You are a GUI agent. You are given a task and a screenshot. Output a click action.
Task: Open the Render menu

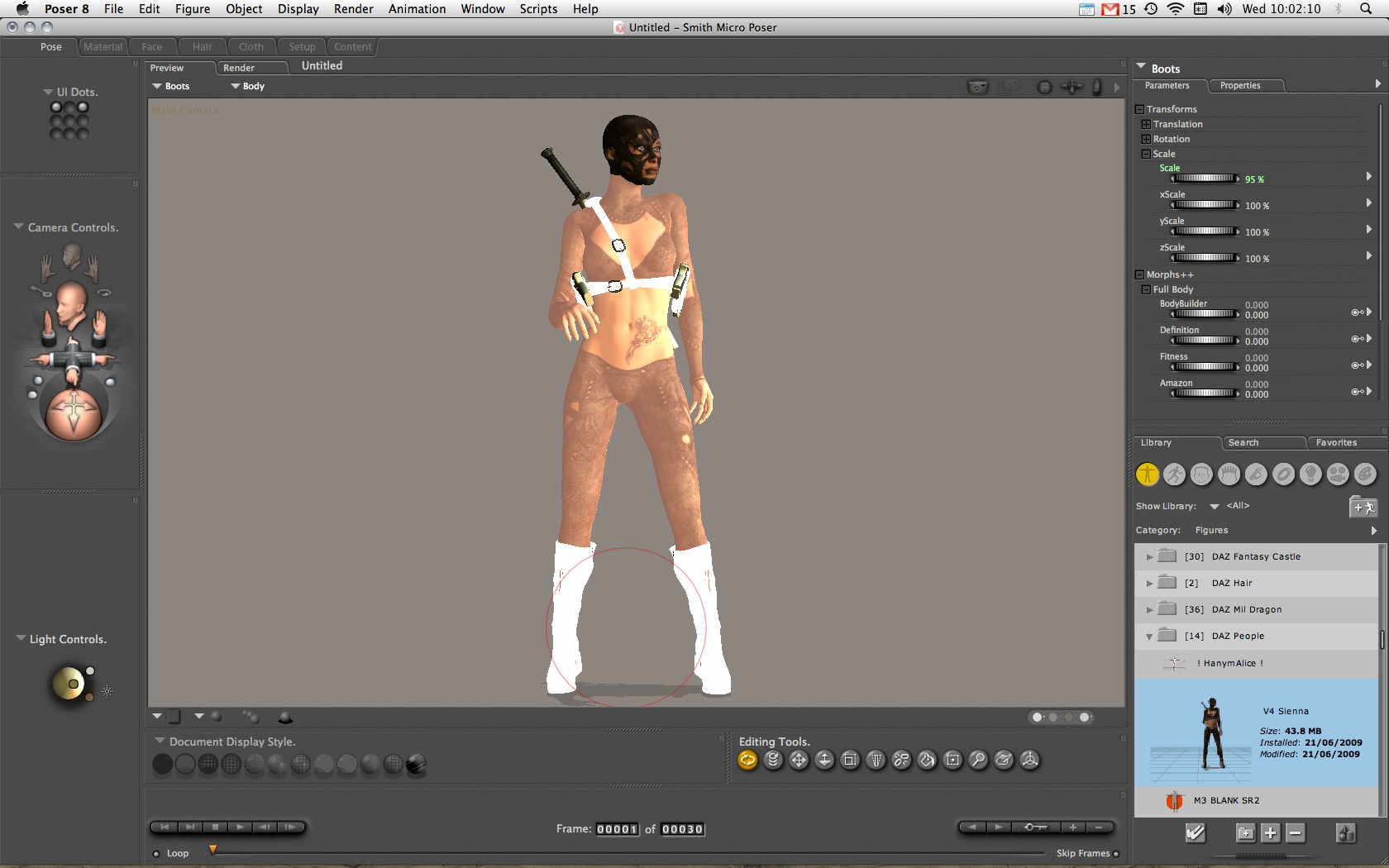click(353, 9)
